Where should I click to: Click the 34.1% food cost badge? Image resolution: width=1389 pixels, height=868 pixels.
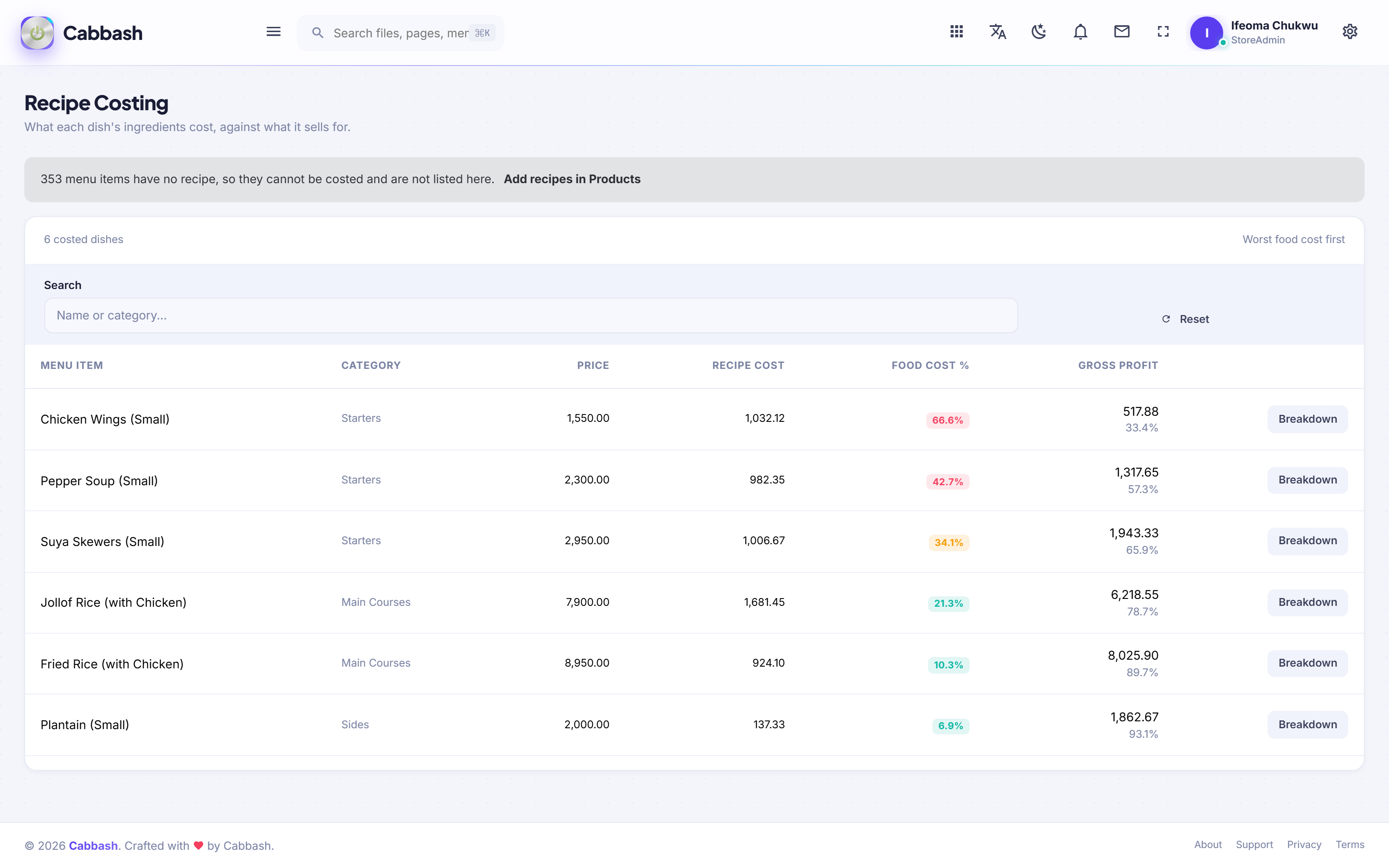click(x=949, y=542)
